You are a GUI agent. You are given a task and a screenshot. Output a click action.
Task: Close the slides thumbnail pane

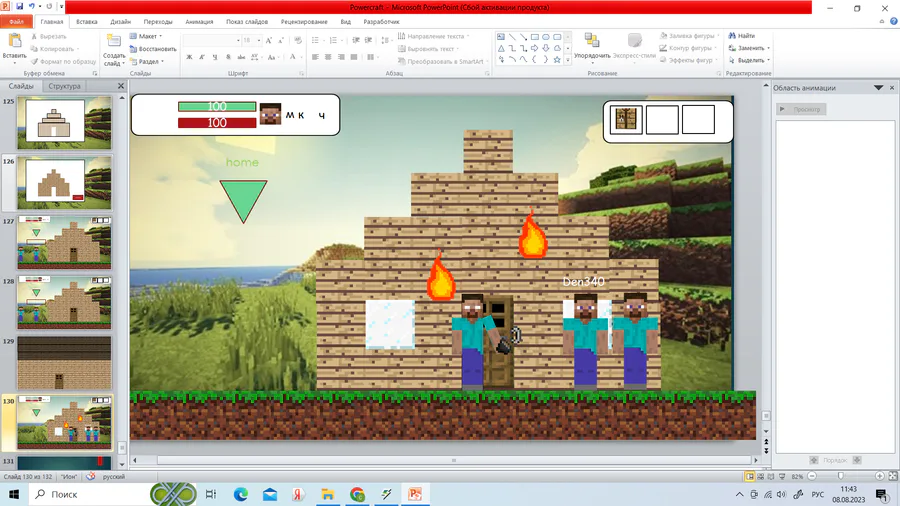coord(121,86)
